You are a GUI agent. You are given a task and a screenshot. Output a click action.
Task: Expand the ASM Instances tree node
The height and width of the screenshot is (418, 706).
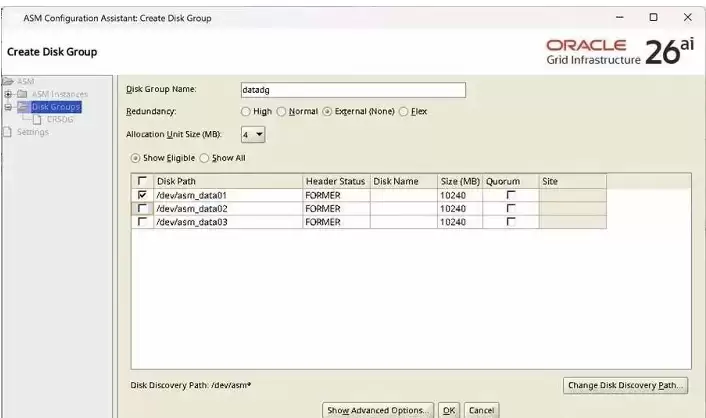click(x=8, y=94)
